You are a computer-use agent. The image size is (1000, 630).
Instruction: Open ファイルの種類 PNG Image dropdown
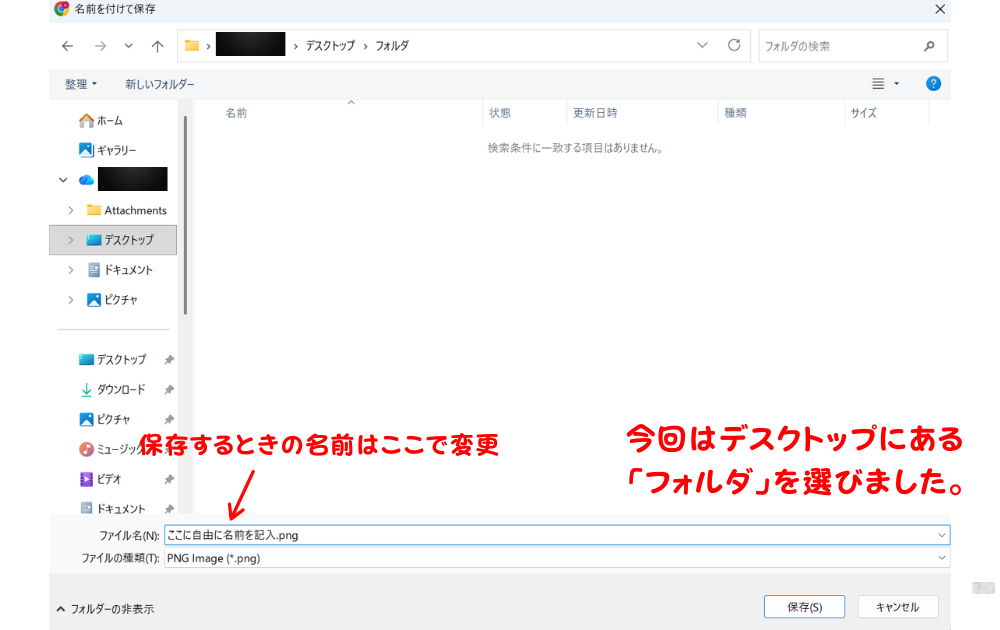pyautogui.click(x=556, y=558)
